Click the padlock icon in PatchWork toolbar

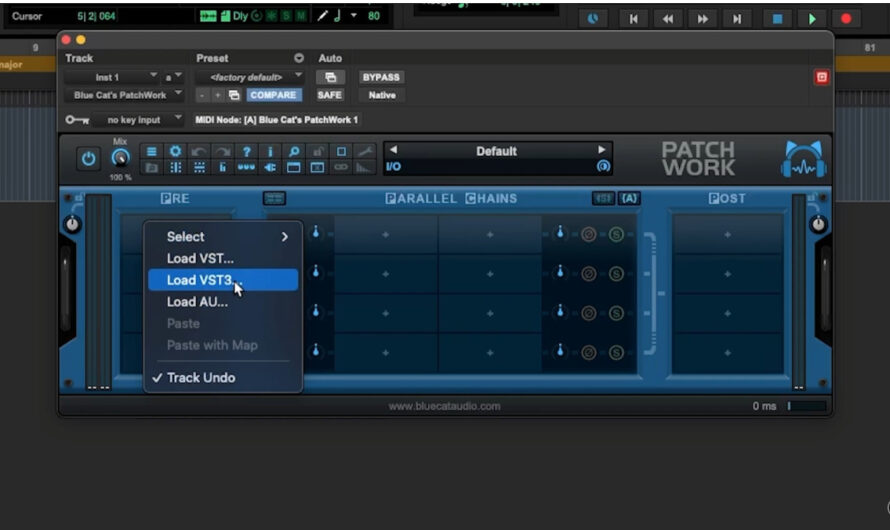coord(318,152)
